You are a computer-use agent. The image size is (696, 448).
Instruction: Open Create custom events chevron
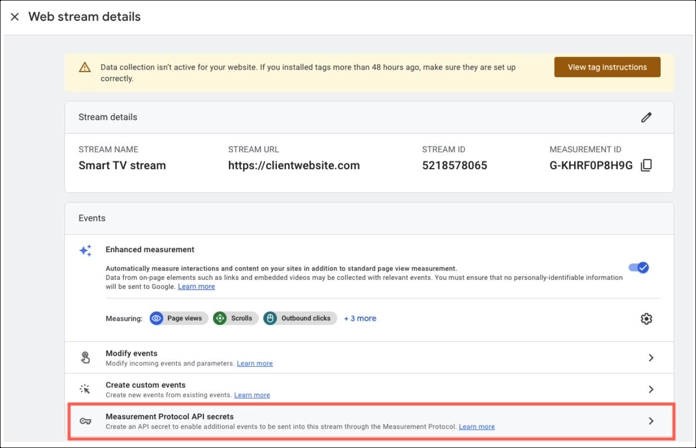tap(651, 389)
